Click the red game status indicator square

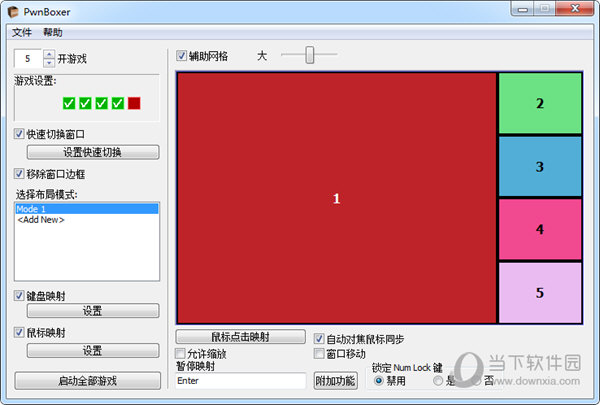(x=134, y=103)
